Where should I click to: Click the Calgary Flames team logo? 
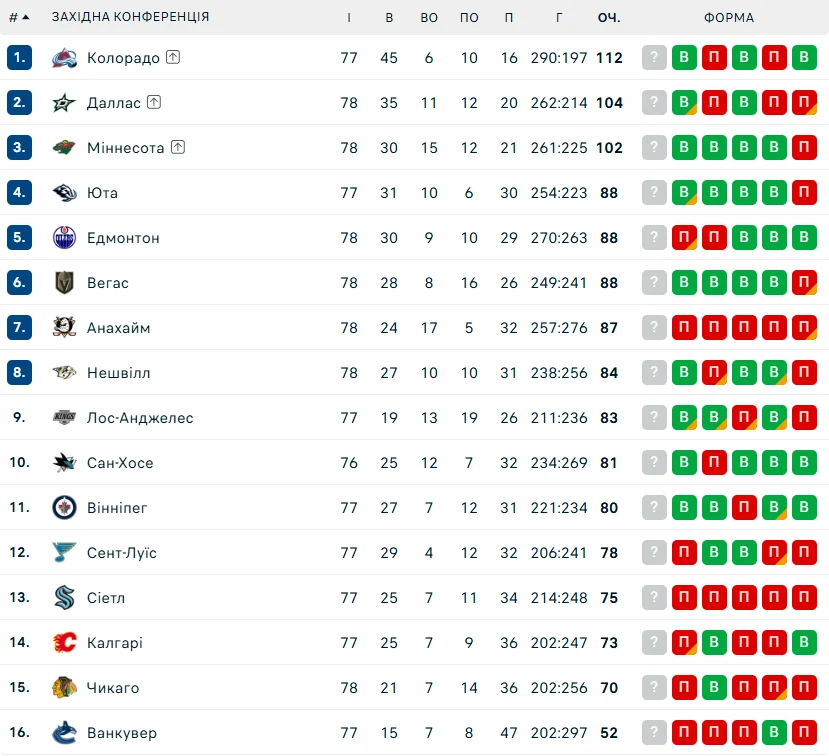[x=64, y=643]
